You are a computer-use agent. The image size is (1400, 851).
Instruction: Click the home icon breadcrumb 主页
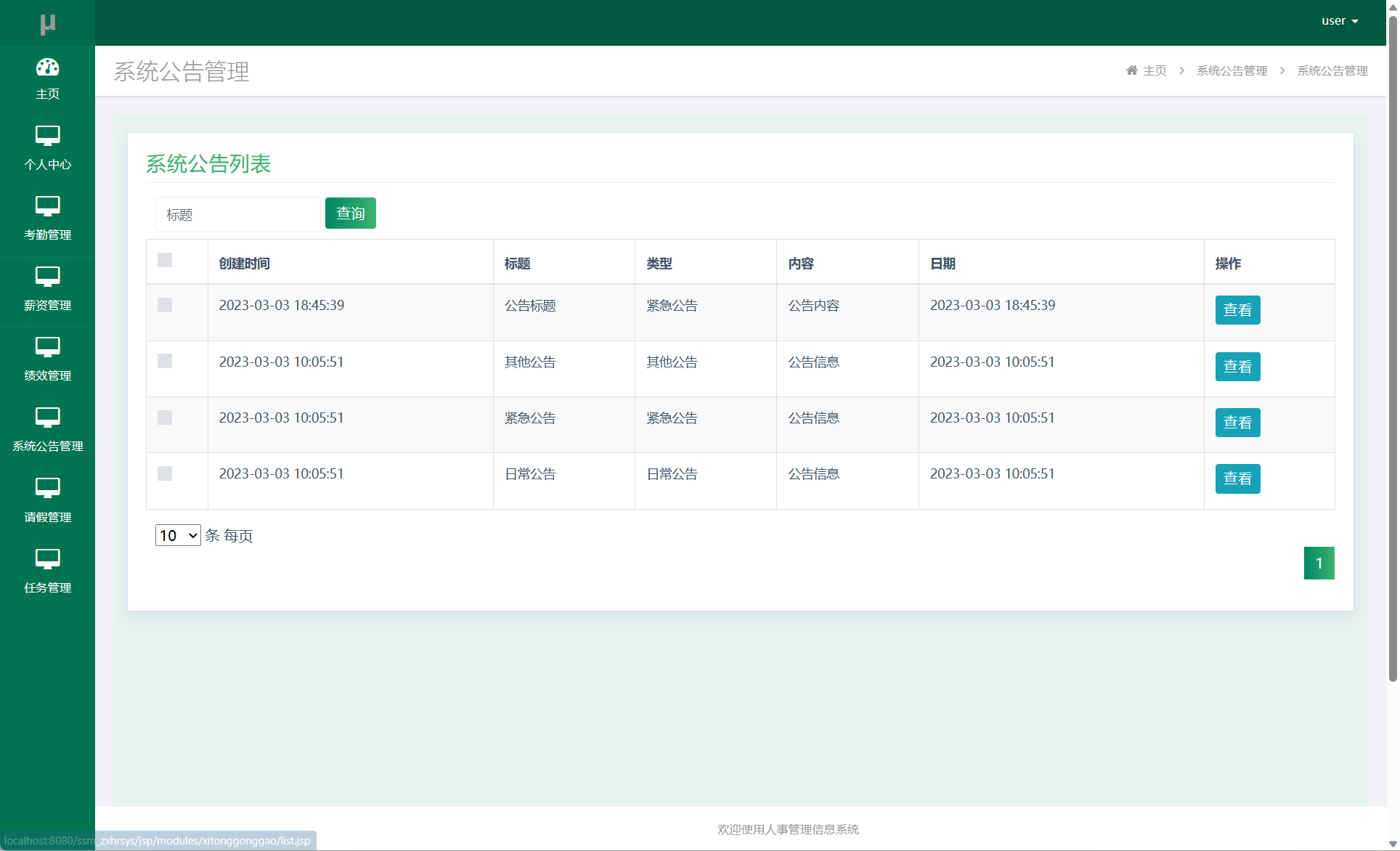click(x=1147, y=70)
